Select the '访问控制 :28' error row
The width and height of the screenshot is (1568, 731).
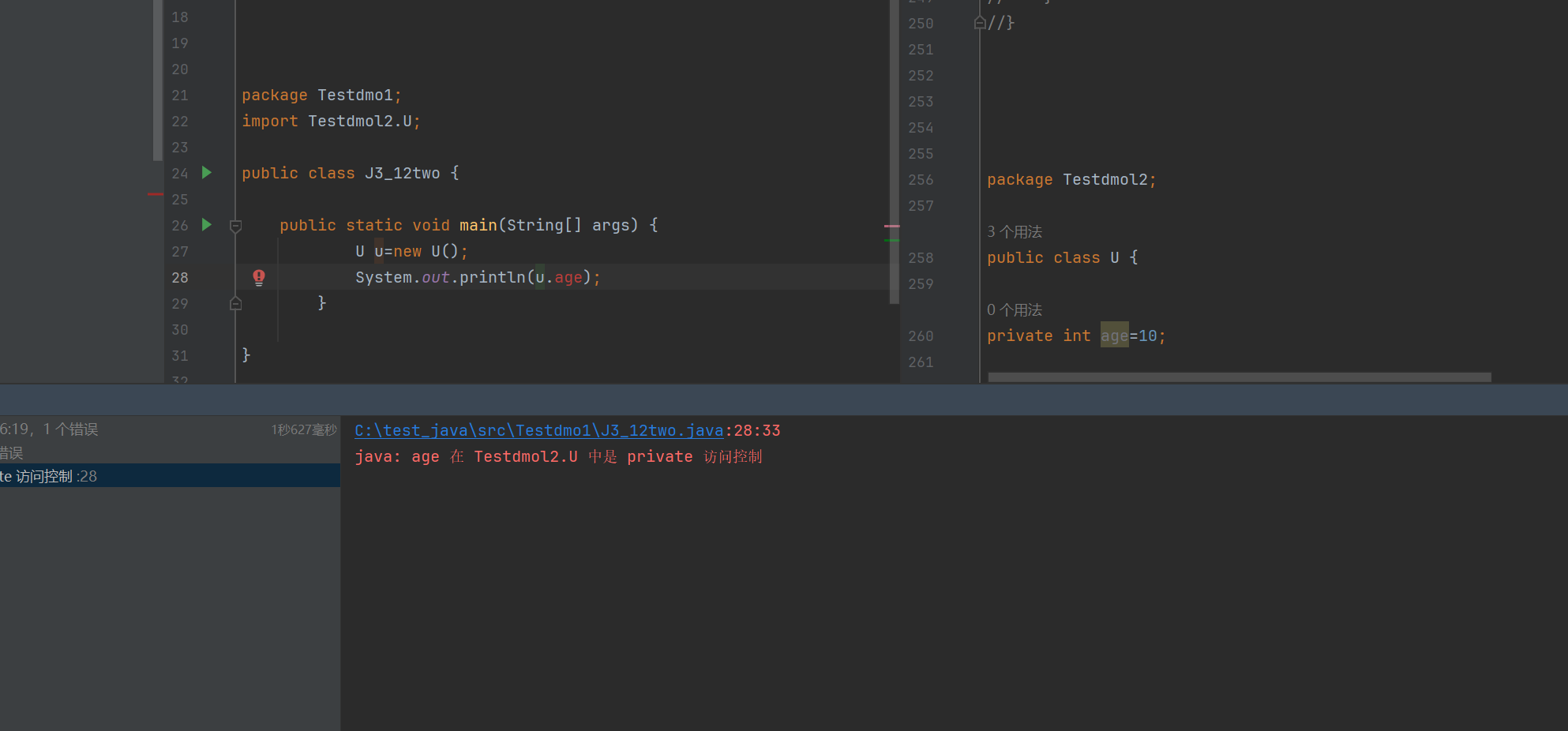pos(170,476)
